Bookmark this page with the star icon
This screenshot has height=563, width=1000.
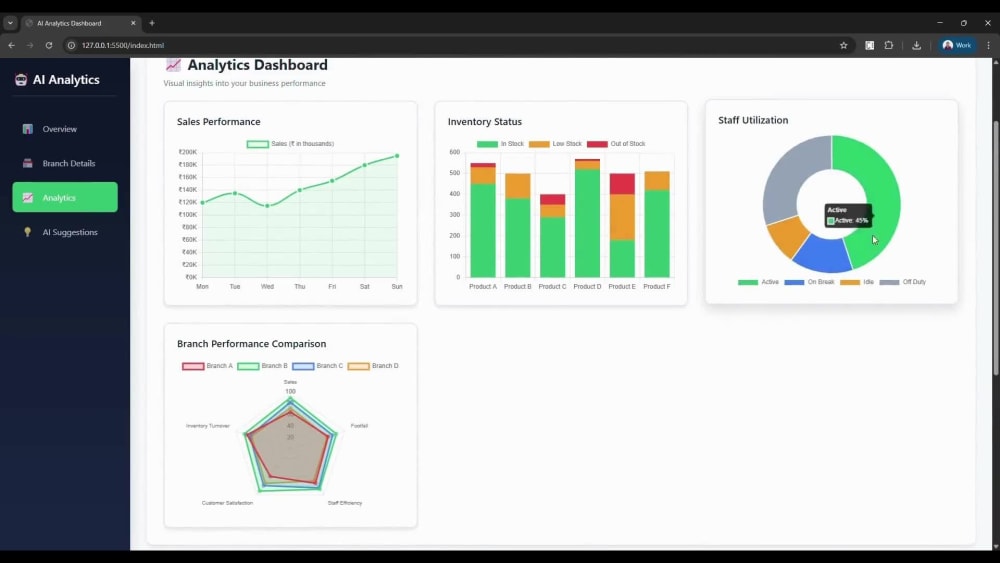(x=844, y=45)
